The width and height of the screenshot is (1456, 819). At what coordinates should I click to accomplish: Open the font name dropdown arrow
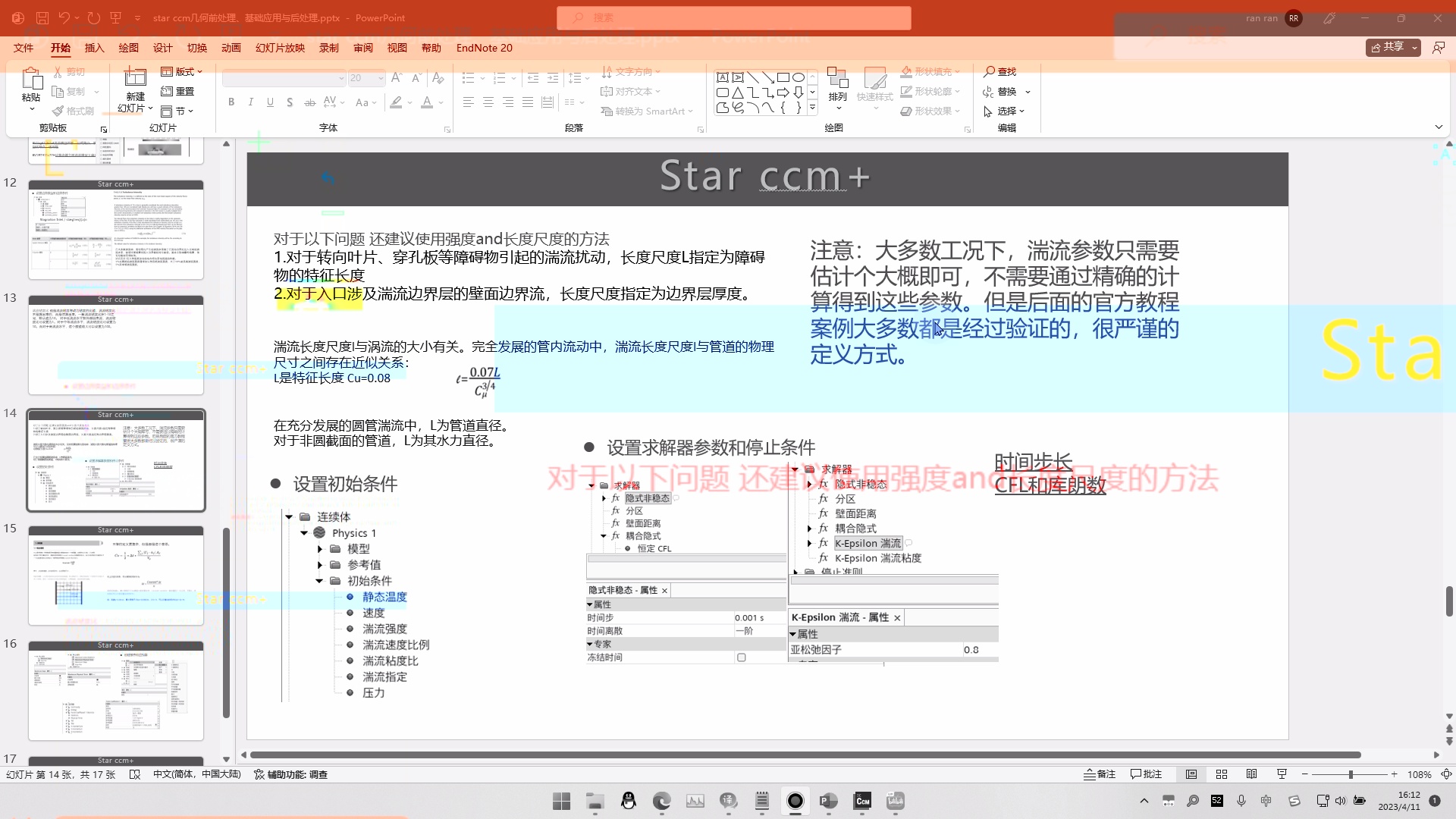point(340,78)
